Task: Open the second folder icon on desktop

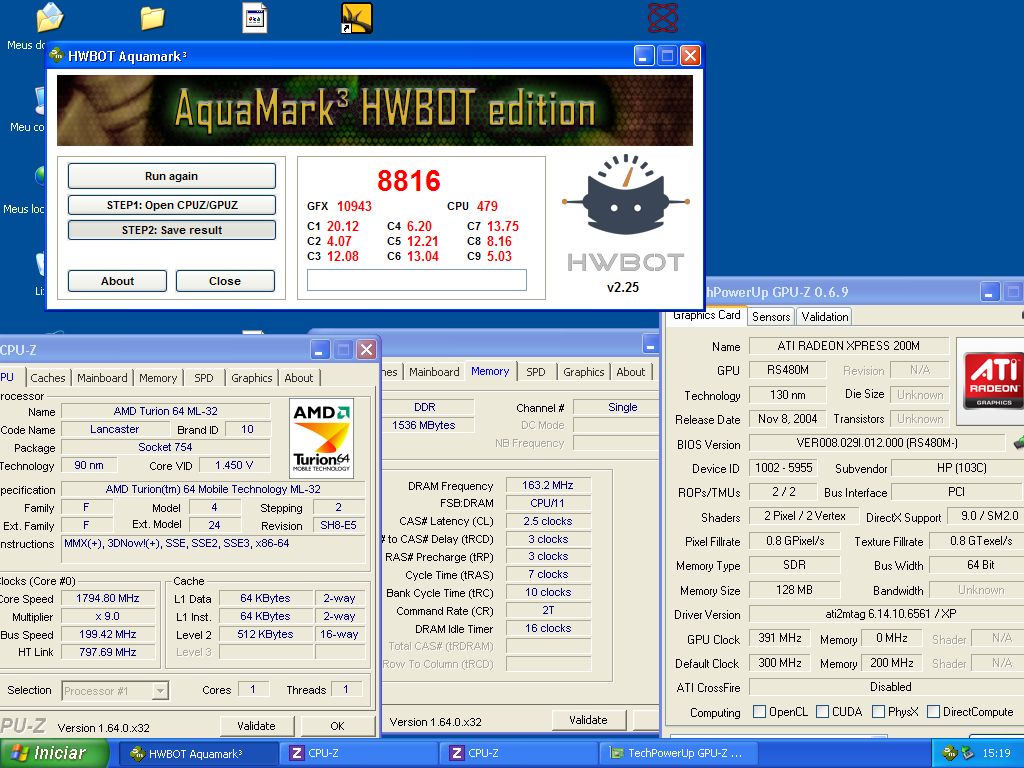Action: click(152, 18)
